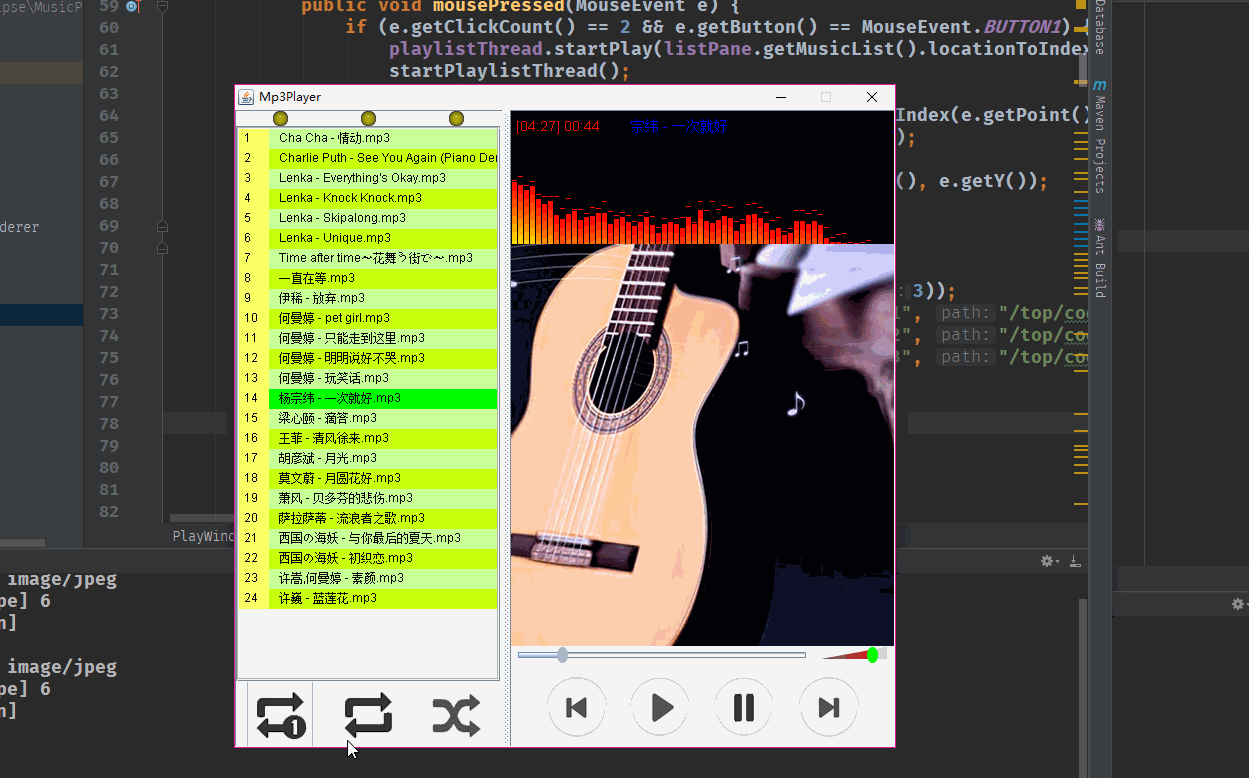Click the scroll-to-end icon beside the console gear
The width and height of the screenshot is (1249, 778).
1076,561
